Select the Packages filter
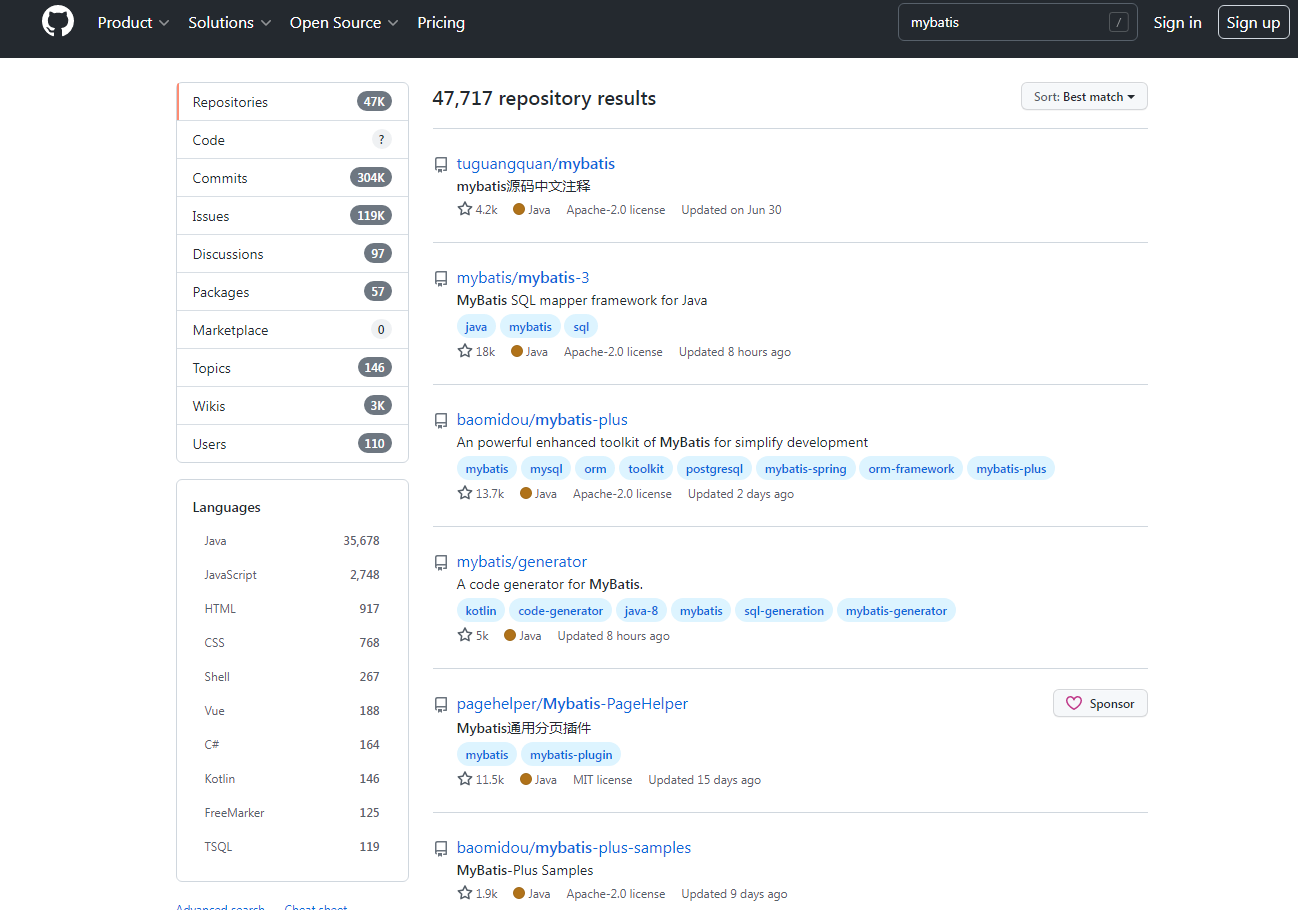The height and width of the screenshot is (910, 1298). pyautogui.click(x=292, y=292)
